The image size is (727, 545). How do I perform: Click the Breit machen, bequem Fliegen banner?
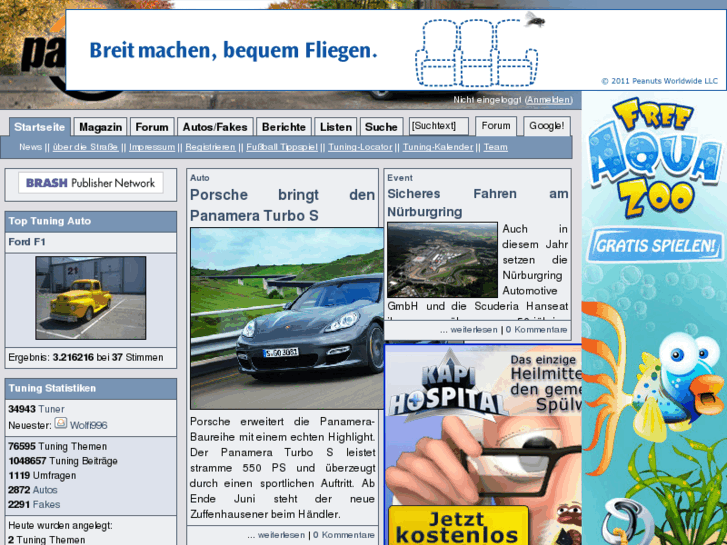396,50
